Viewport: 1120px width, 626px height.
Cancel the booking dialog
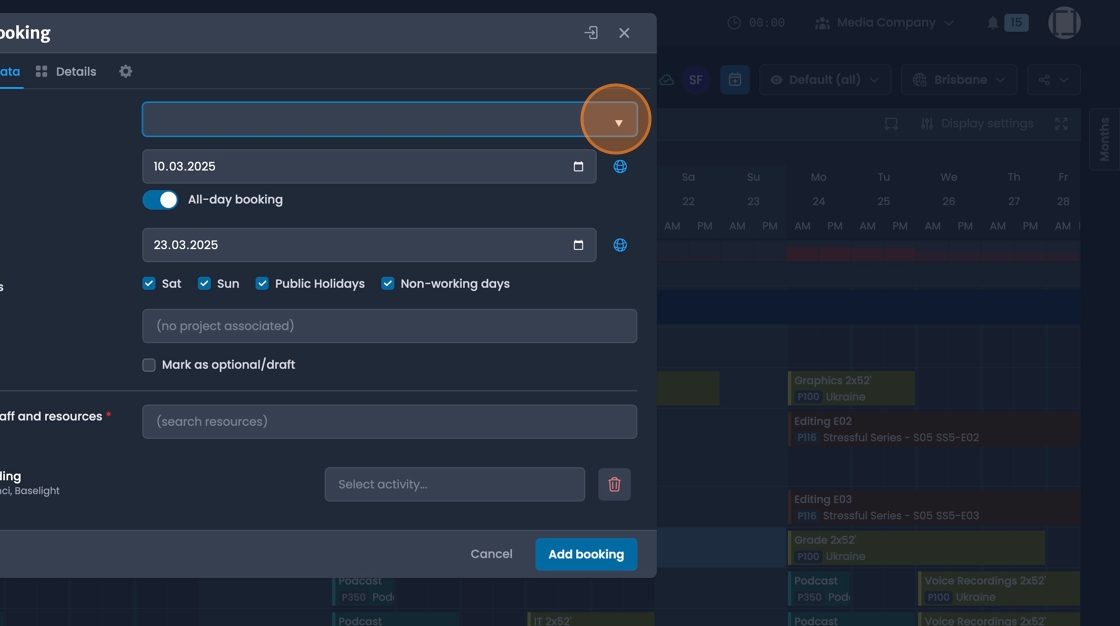pos(491,553)
